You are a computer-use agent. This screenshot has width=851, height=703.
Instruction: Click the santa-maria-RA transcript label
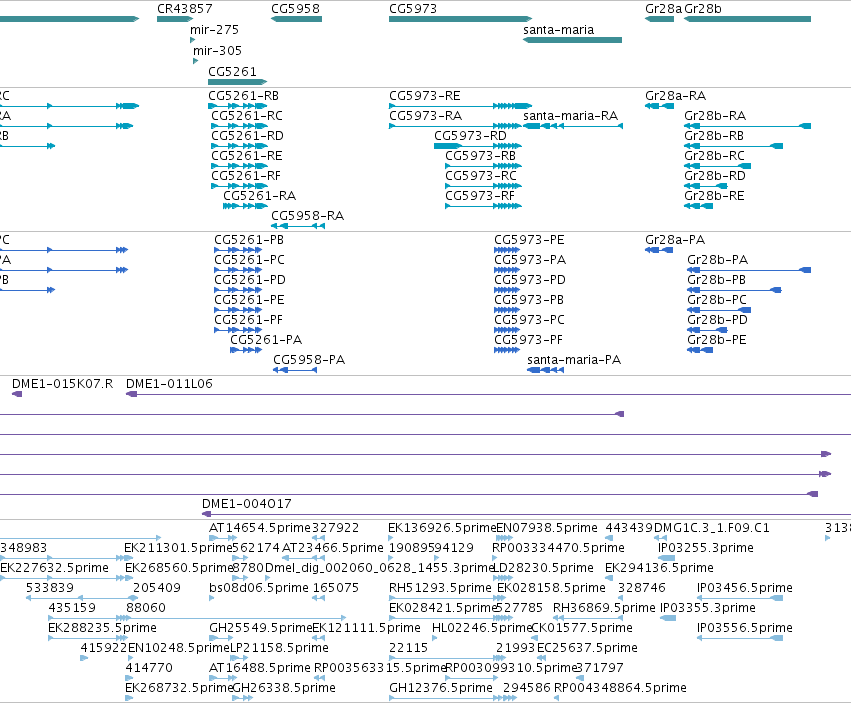[x=570, y=116]
